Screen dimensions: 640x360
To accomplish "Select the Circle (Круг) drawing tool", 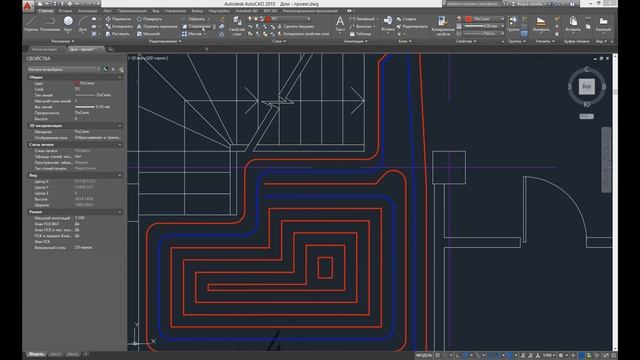I will [68, 23].
